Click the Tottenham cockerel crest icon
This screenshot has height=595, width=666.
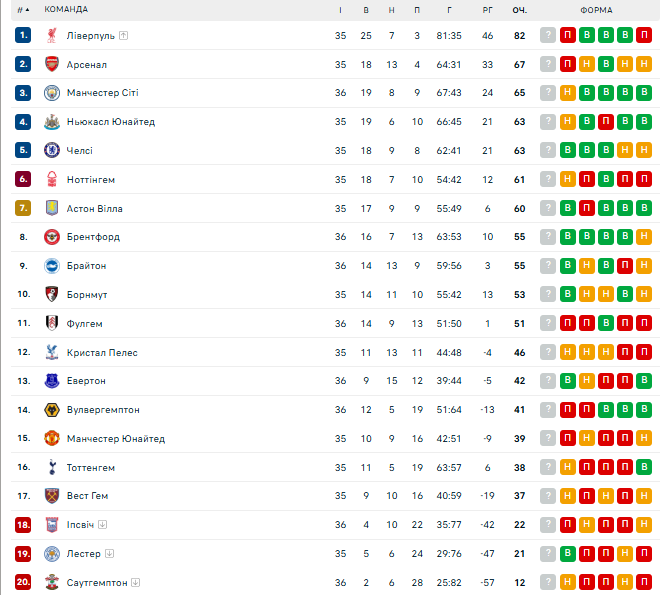[x=52, y=468]
